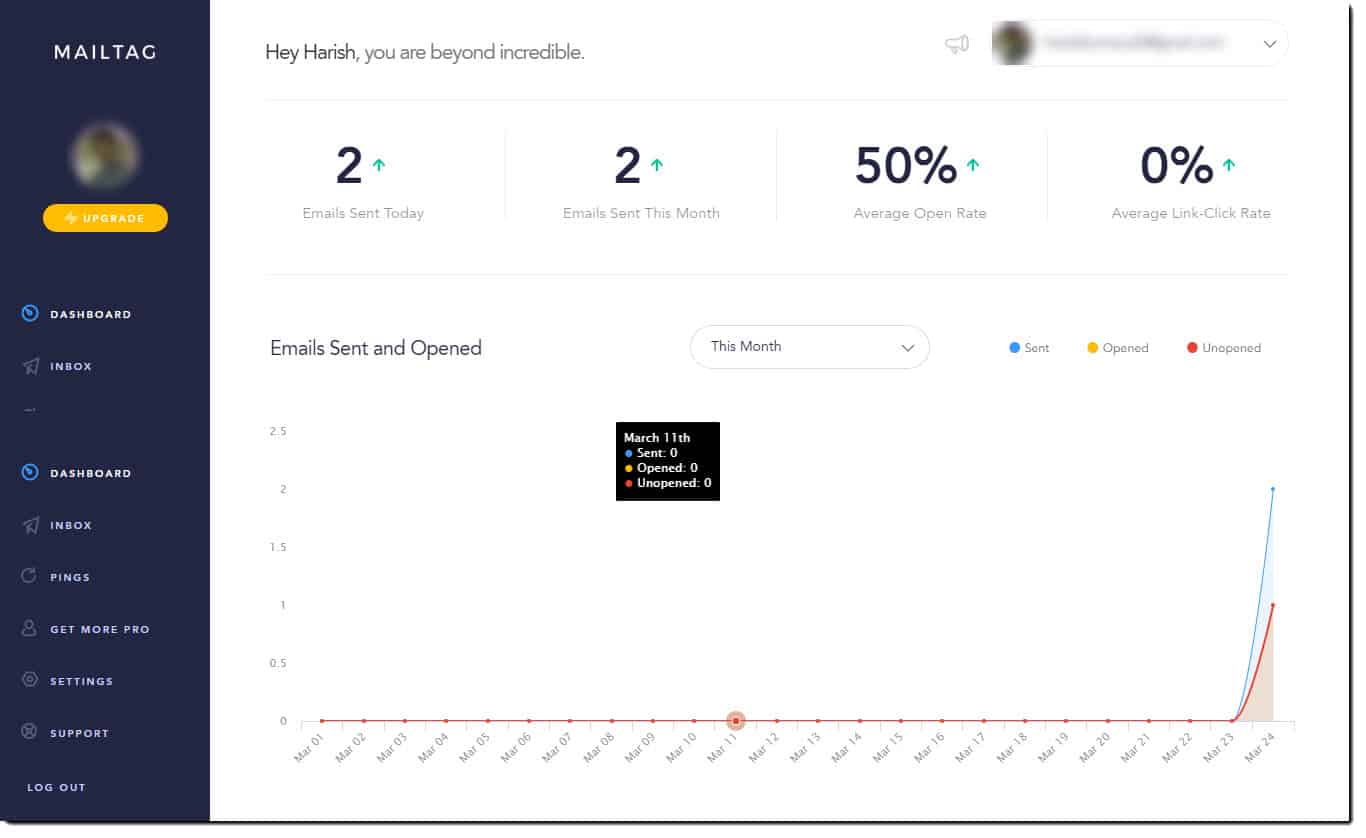1366x838 pixels.
Task: Click the Get More Pro person icon
Action: click(x=29, y=629)
